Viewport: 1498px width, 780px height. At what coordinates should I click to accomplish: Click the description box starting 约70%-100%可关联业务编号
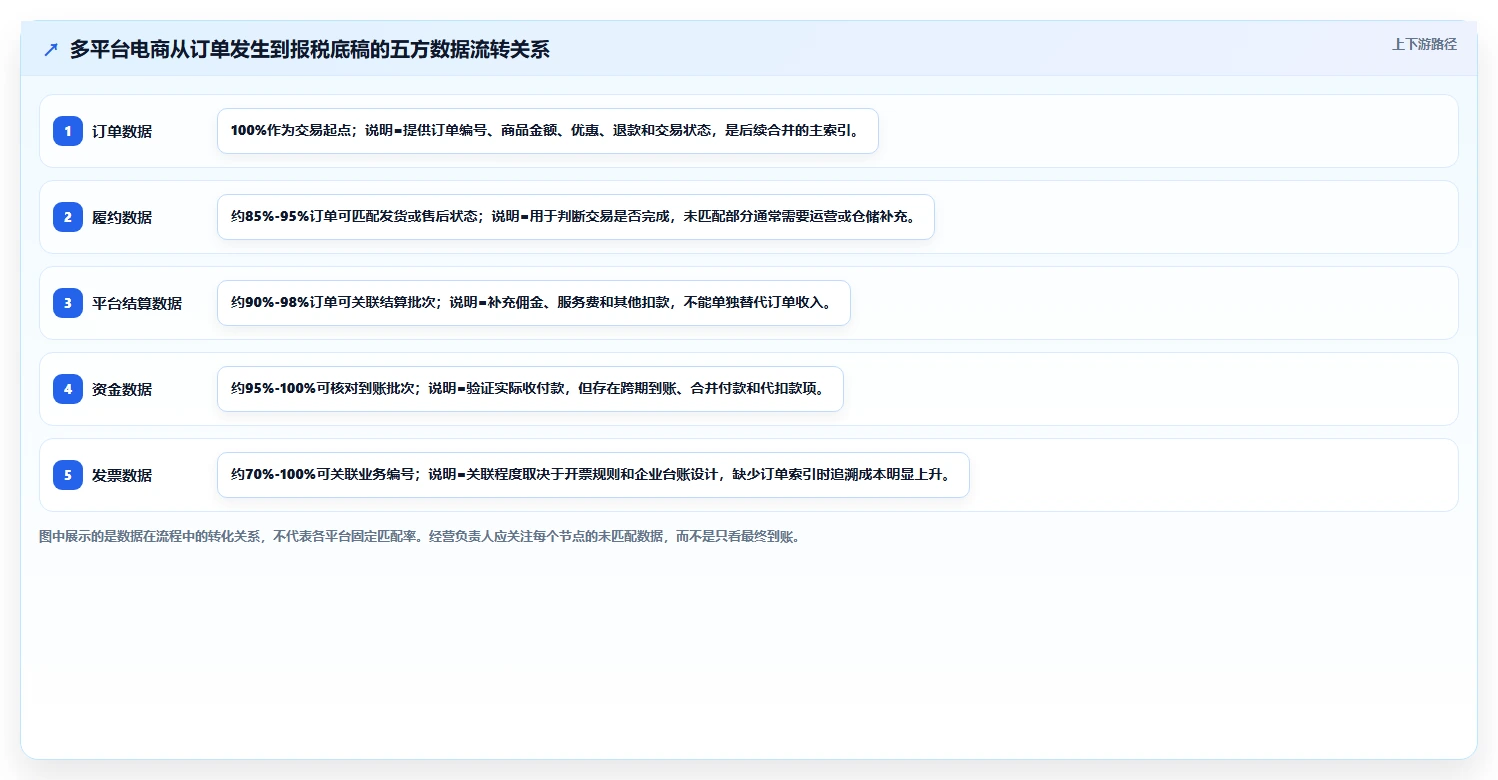coord(593,475)
